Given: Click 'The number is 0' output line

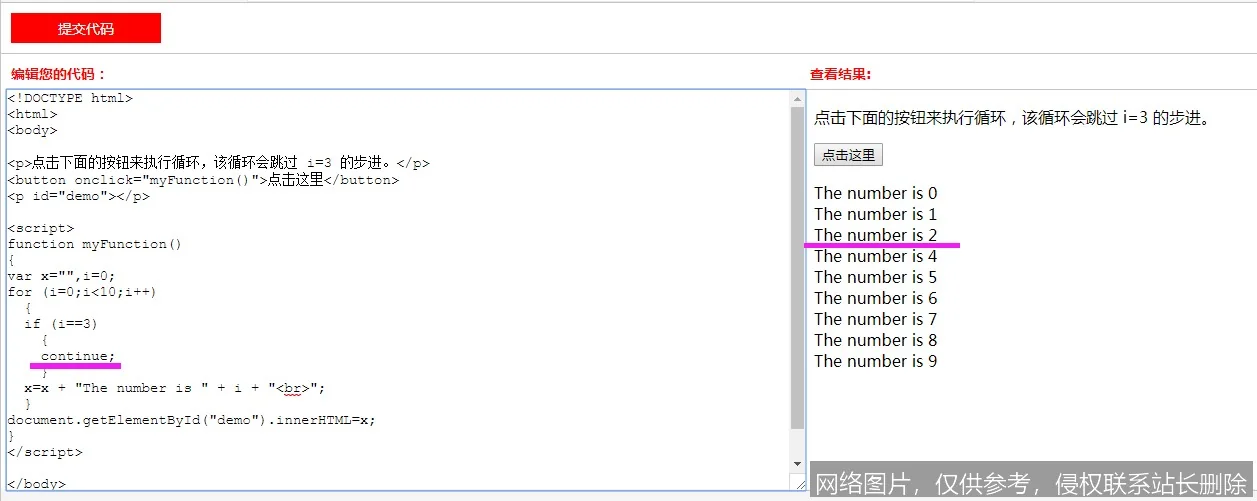Looking at the screenshot, I should tap(875, 193).
